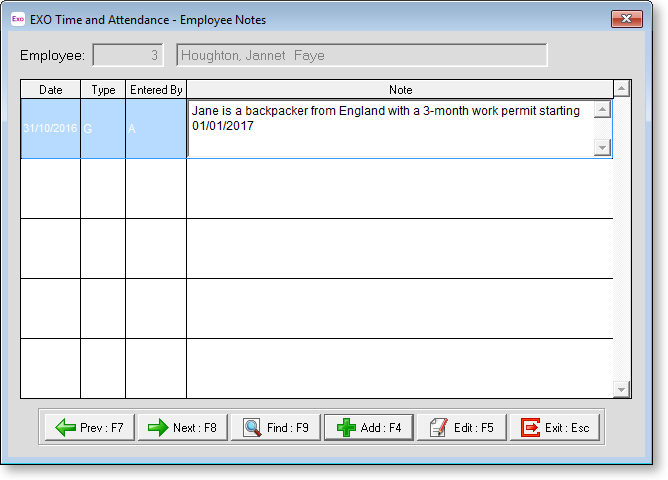
Task: Click the green Prev arrow icon
Action: (x=66, y=428)
